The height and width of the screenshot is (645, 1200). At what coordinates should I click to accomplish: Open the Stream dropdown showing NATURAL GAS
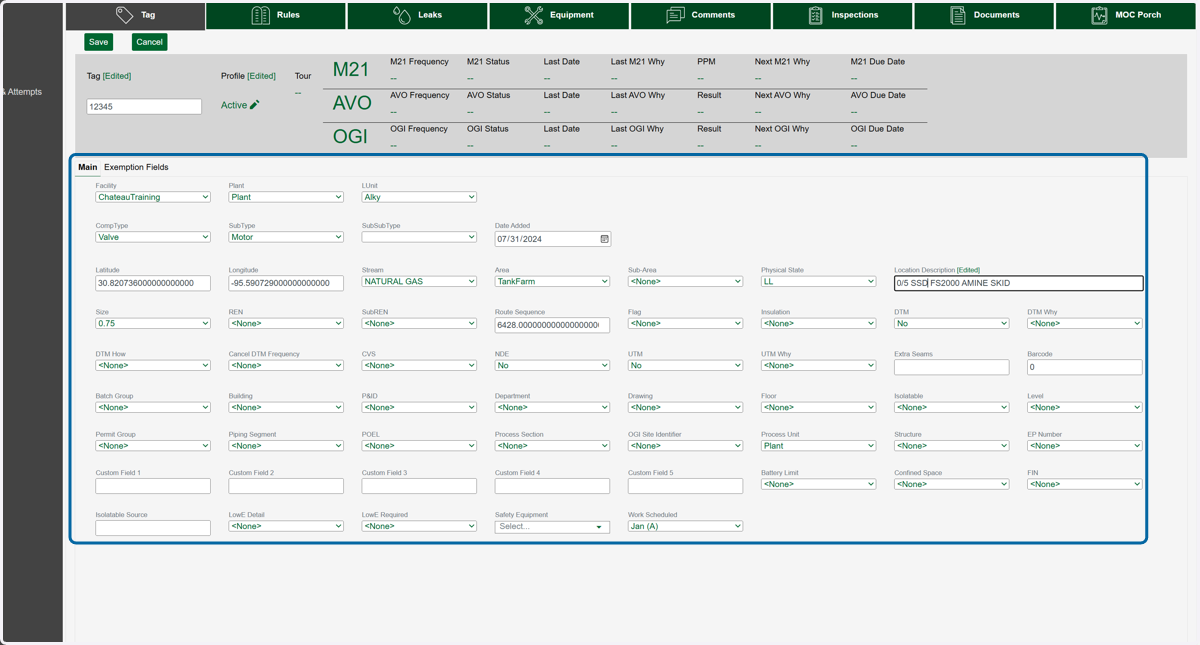419,281
